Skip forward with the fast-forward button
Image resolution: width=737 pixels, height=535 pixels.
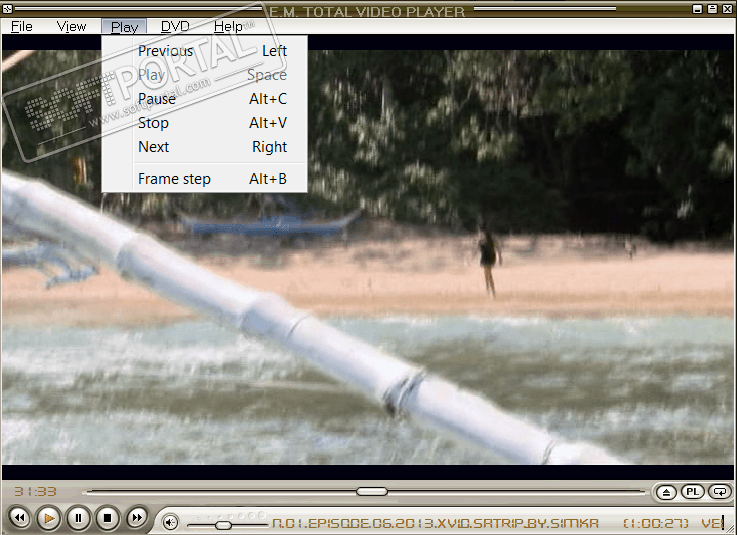click(x=136, y=518)
